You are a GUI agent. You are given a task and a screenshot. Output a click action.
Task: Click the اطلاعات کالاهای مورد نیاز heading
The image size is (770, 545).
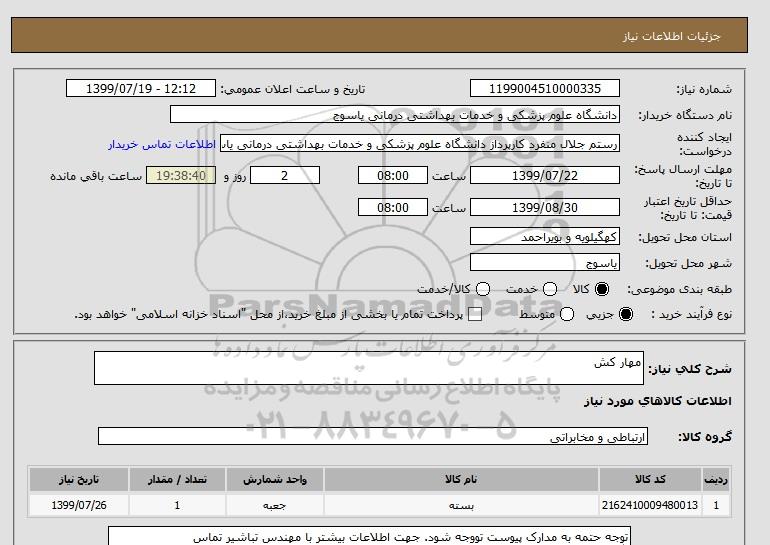point(658,401)
